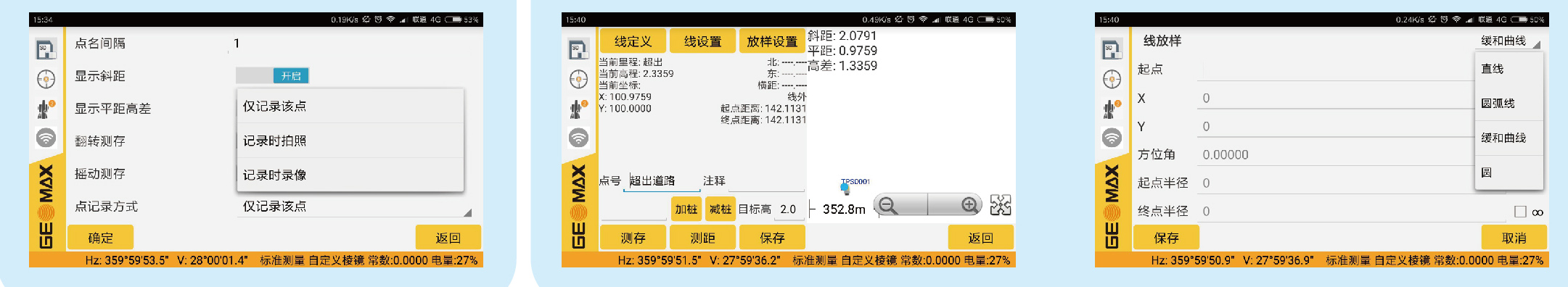Open the 缓和曲线 line type dropdown at top

pos(1509,41)
